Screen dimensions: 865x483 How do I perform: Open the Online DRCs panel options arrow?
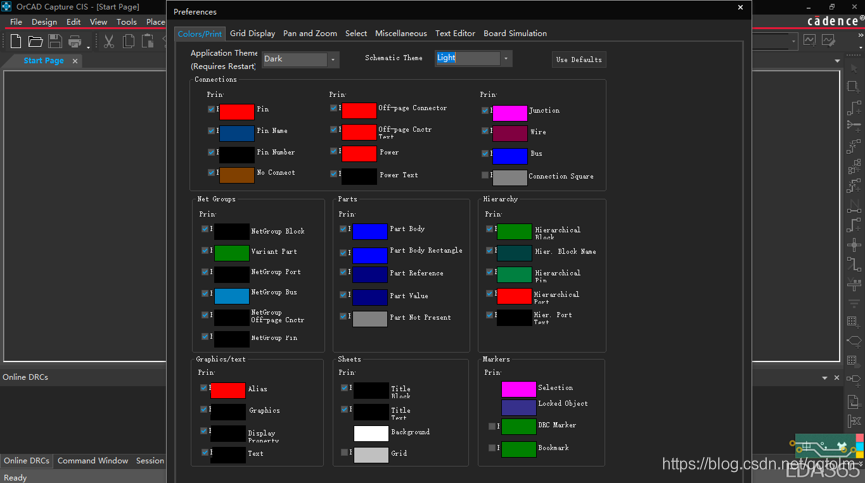(825, 378)
